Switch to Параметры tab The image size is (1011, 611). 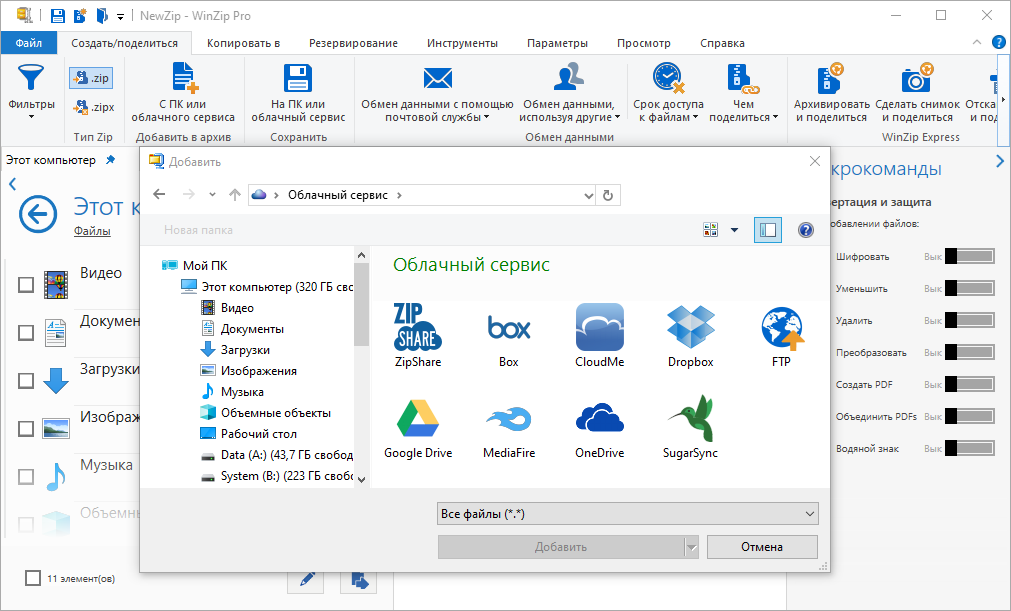(x=557, y=43)
